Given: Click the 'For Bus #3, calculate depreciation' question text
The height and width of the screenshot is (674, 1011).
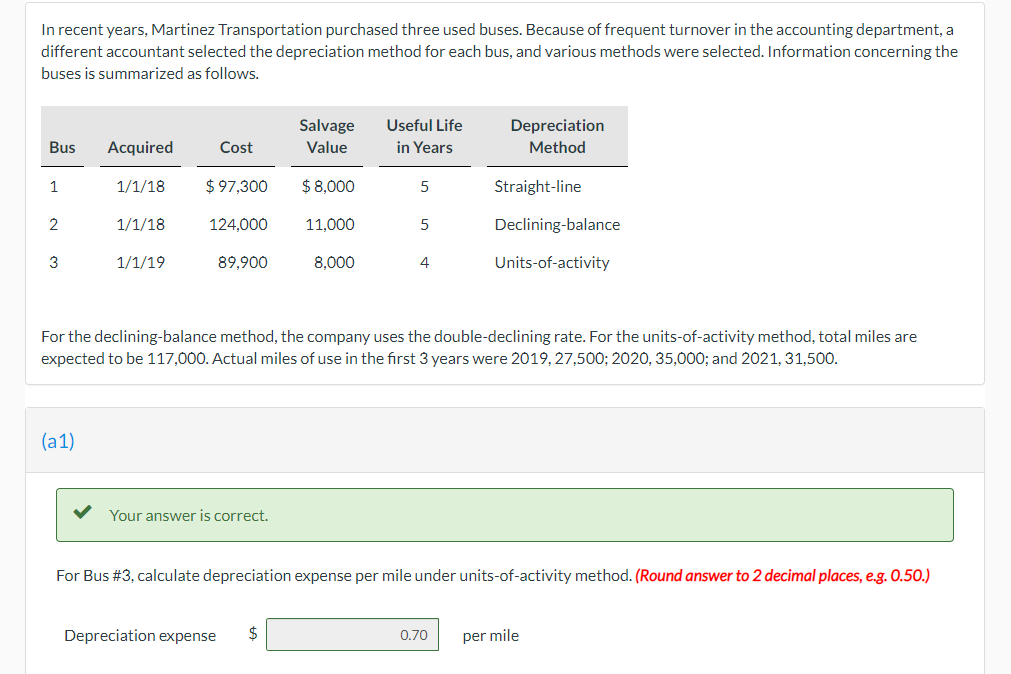Looking at the screenshot, I should 344,575.
